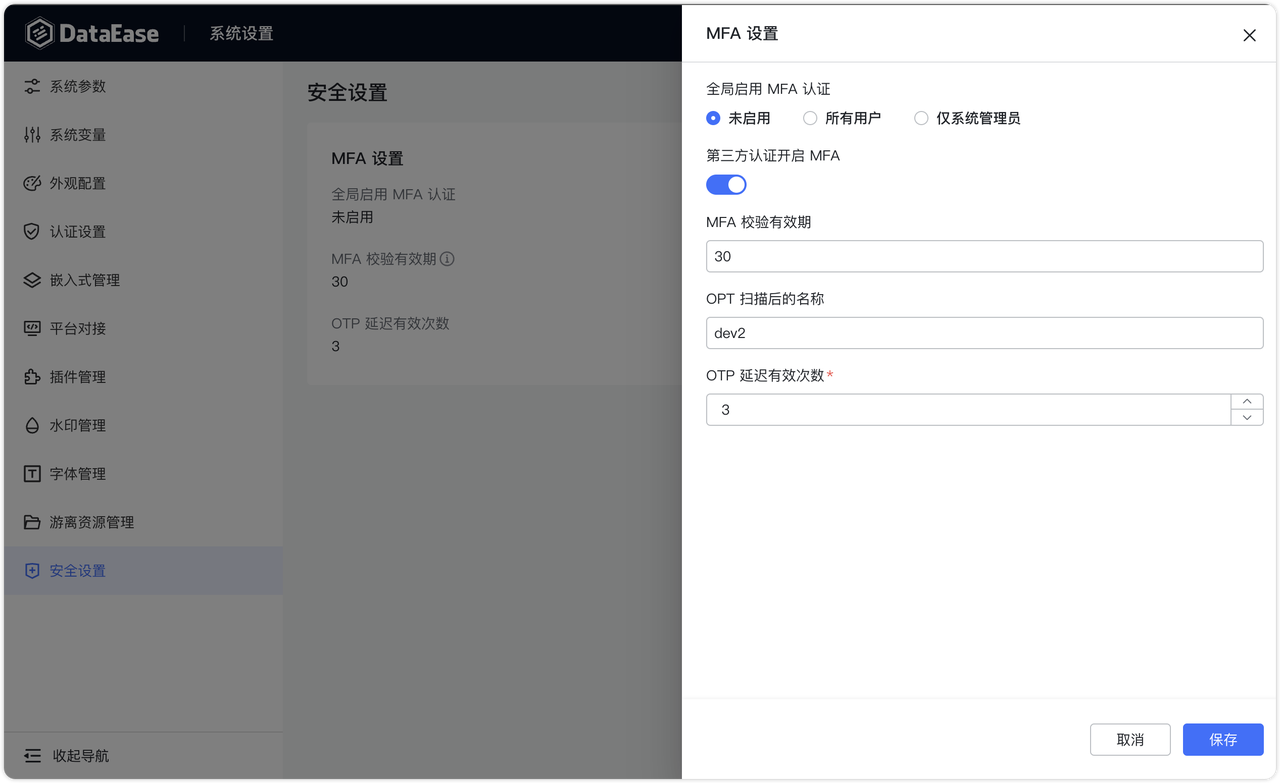Image resolution: width=1280 pixels, height=783 pixels.
Task: Click the 系统参数 sidebar icon
Action: (32, 86)
